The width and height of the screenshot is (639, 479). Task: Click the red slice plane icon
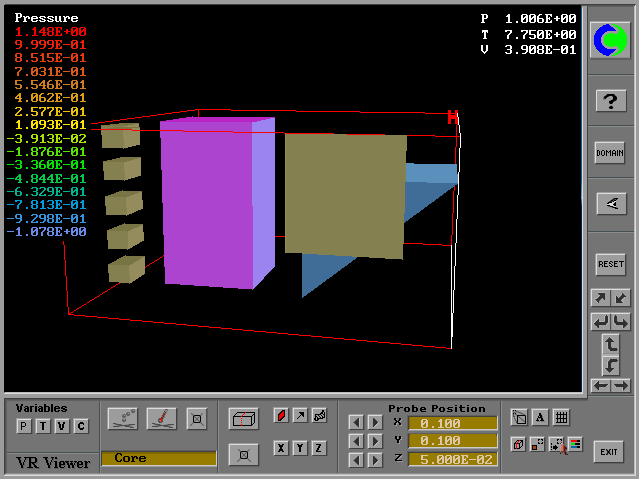pos(281,415)
